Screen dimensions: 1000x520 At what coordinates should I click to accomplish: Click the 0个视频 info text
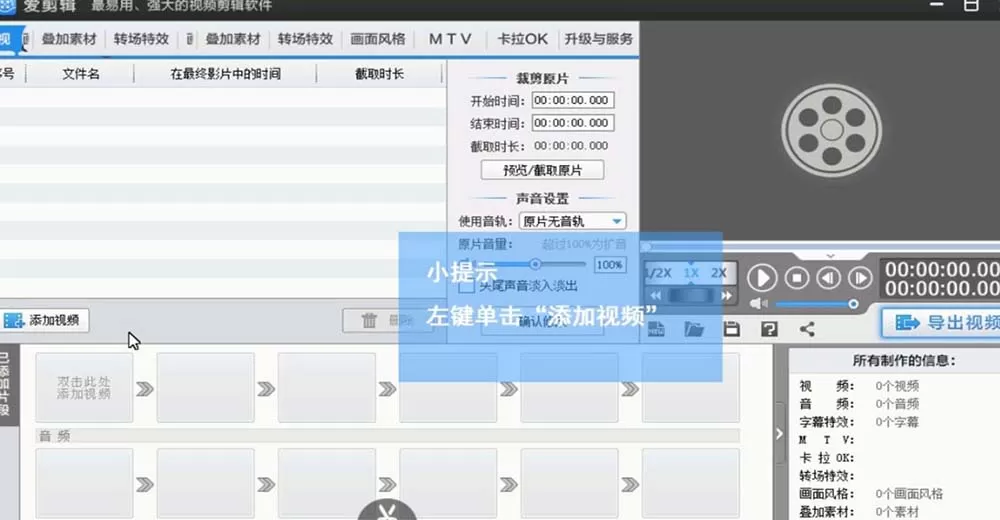(897, 386)
